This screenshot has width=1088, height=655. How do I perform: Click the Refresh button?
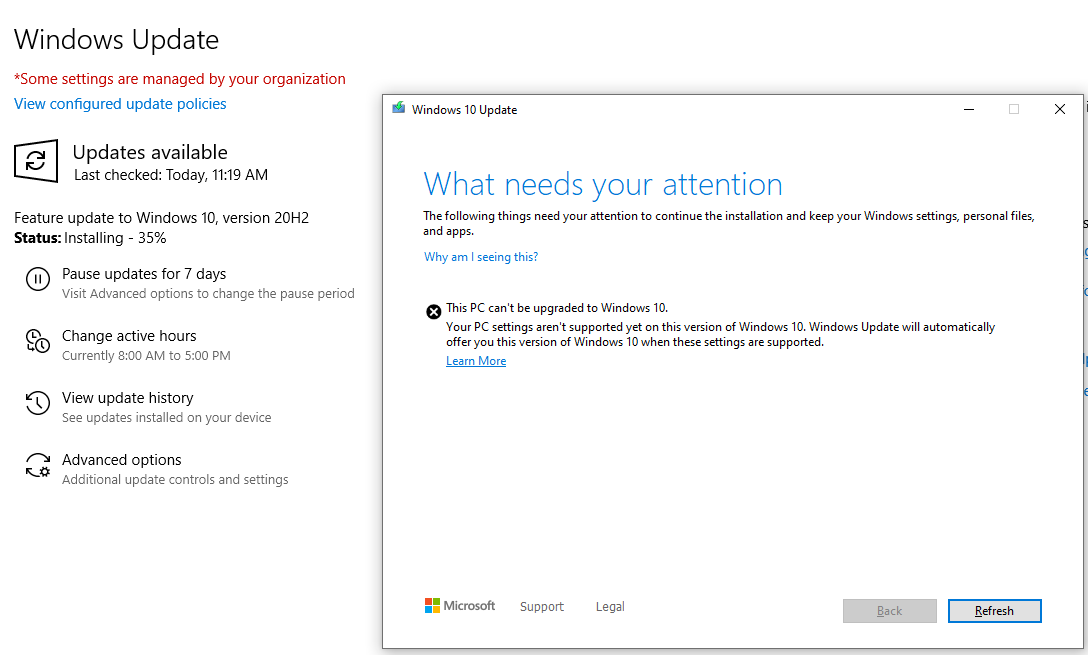pyautogui.click(x=994, y=611)
